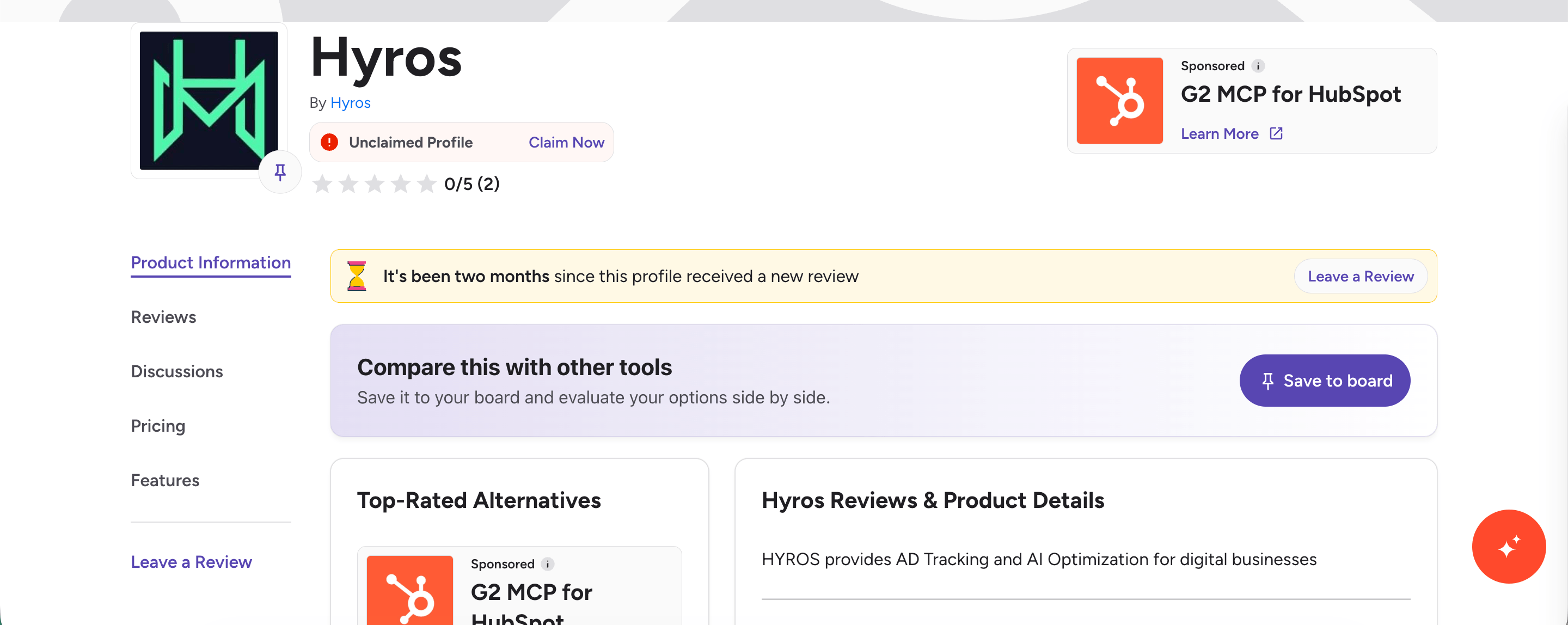The height and width of the screenshot is (625, 1568).
Task: Open the Hyros vendor link
Action: (x=350, y=103)
